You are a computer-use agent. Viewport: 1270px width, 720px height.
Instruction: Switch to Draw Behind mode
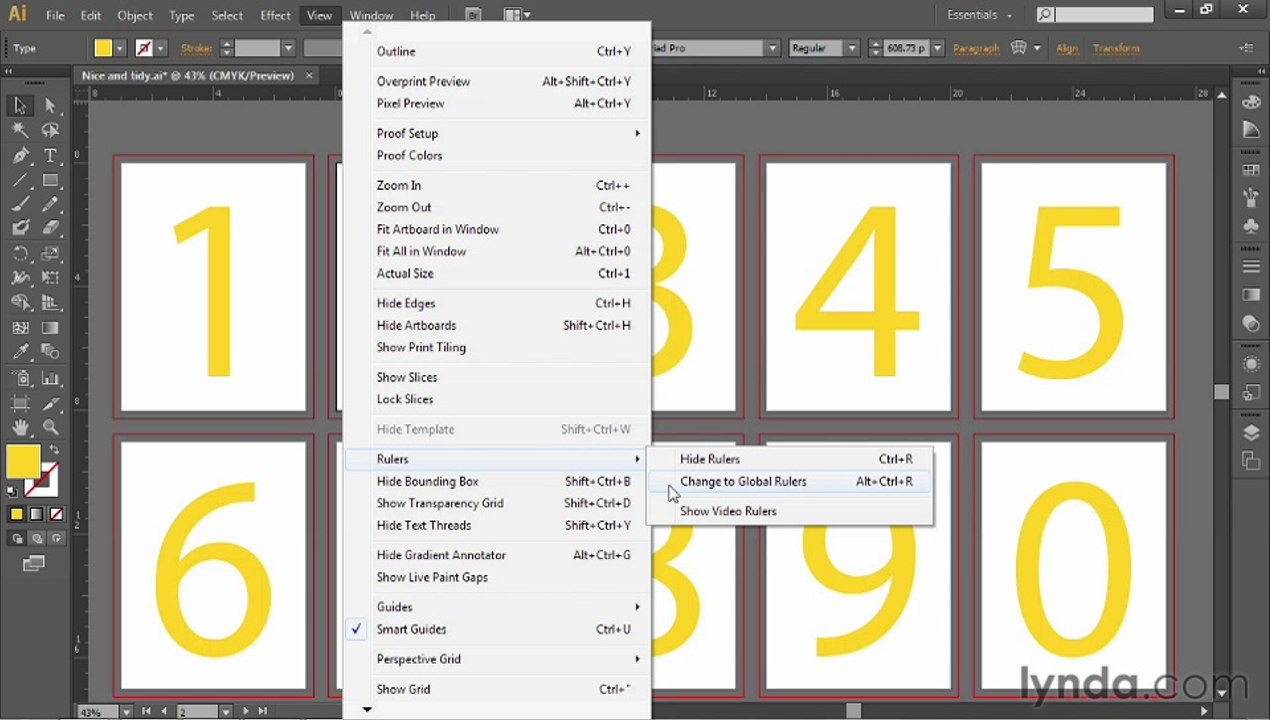(x=36, y=538)
